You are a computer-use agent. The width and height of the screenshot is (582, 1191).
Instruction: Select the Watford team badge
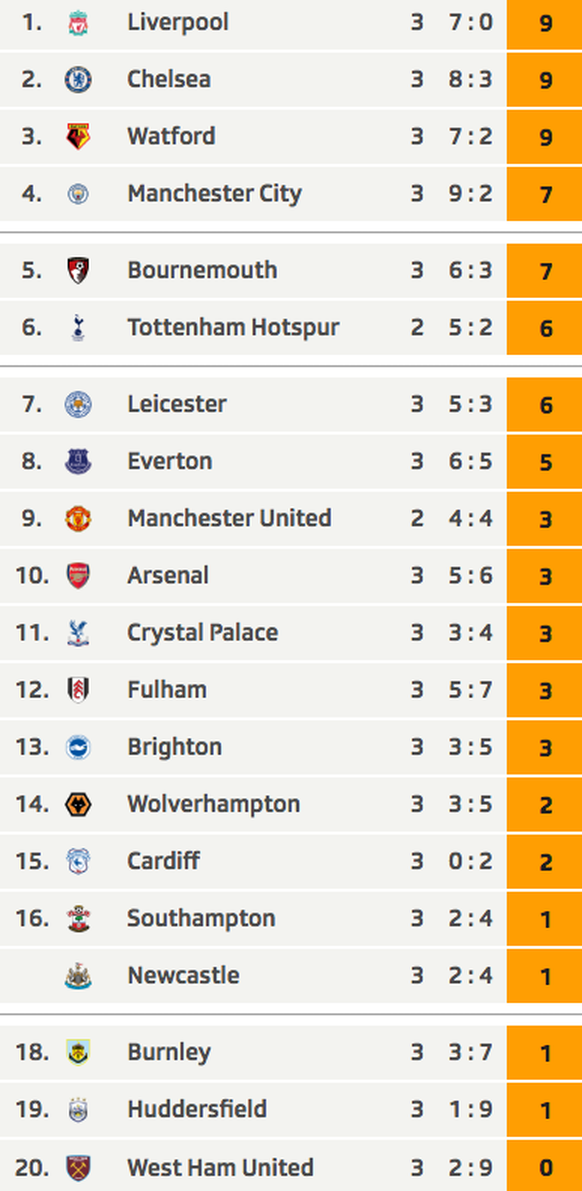coord(78,137)
